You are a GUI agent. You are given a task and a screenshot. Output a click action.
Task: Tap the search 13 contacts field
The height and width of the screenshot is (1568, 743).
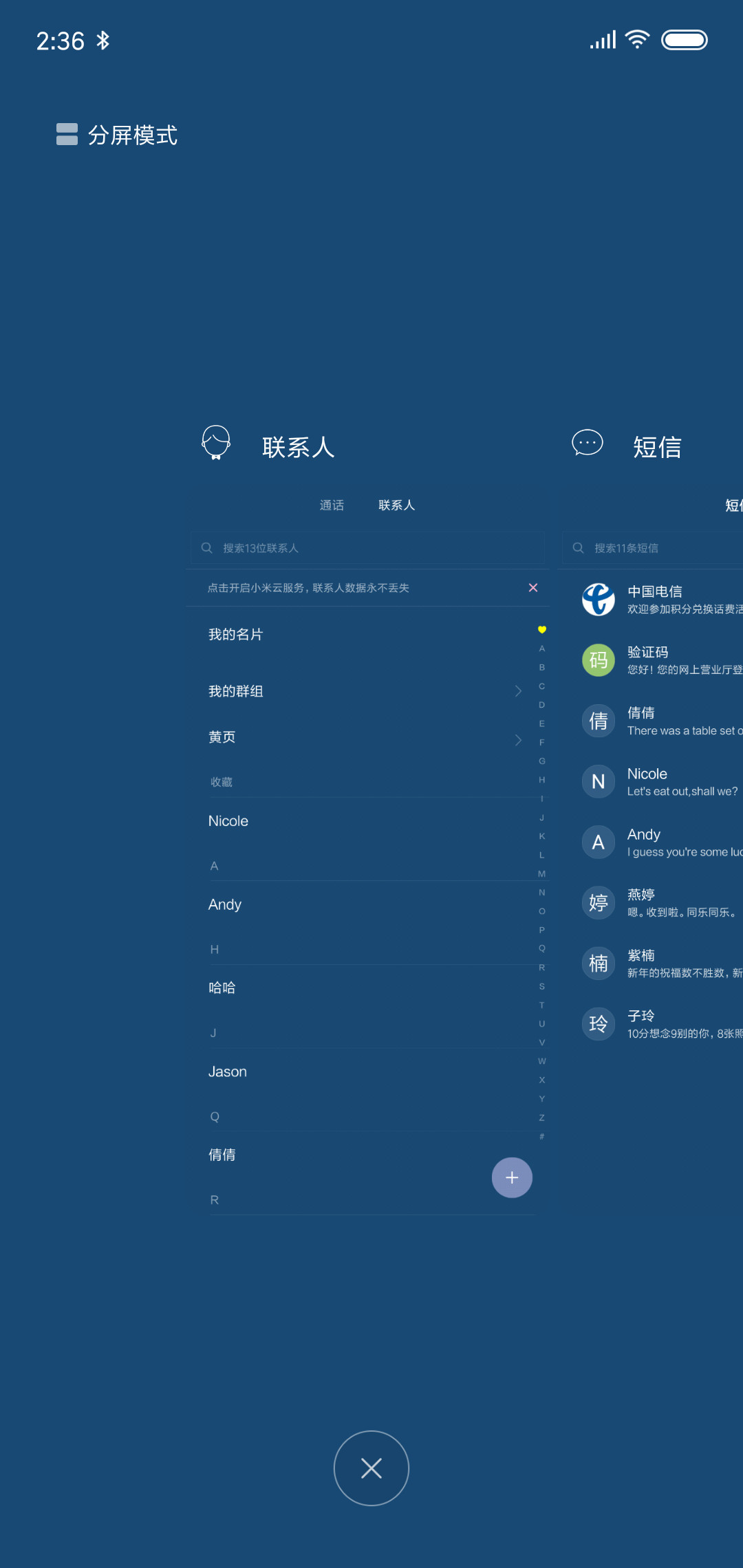tap(367, 548)
